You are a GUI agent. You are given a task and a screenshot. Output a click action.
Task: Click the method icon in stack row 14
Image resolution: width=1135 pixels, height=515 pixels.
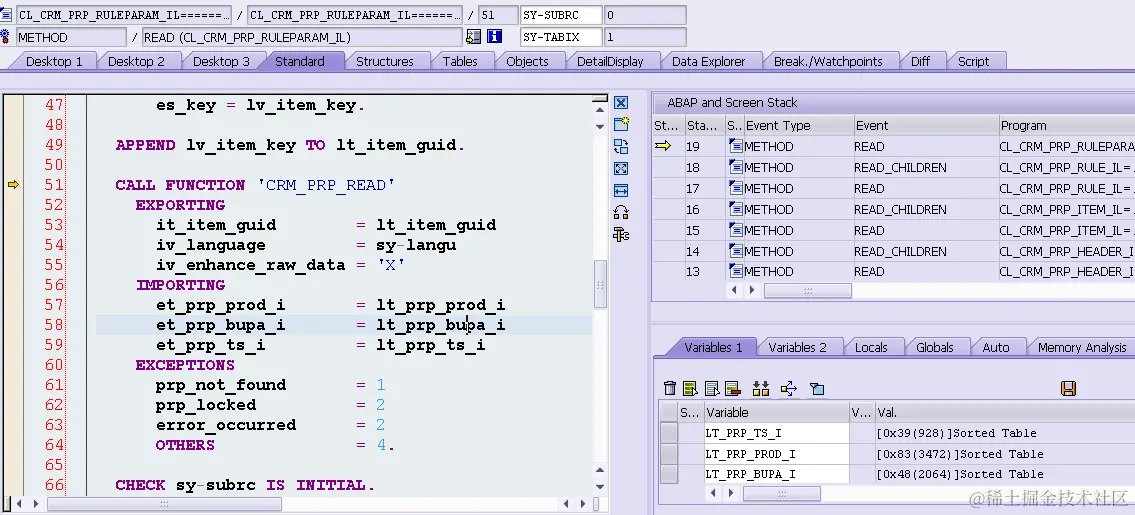point(736,251)
